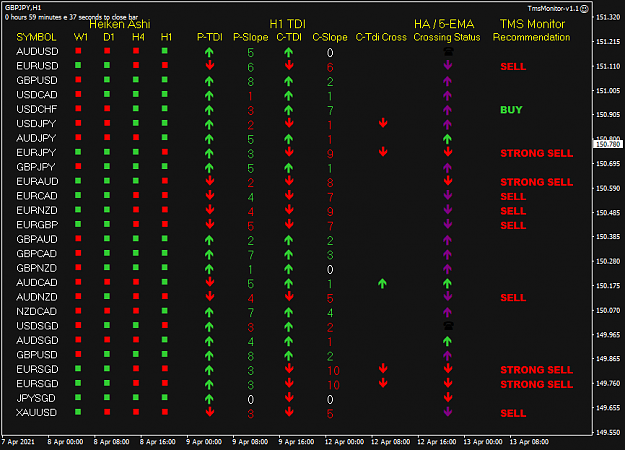
Task: Select green HA/5-EMA up arrow in AUDSGD row
Action: click(448, 341)
